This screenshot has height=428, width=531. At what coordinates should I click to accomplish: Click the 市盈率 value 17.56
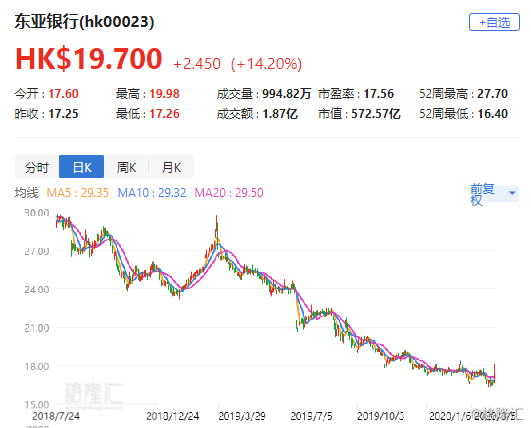[379, 94]
